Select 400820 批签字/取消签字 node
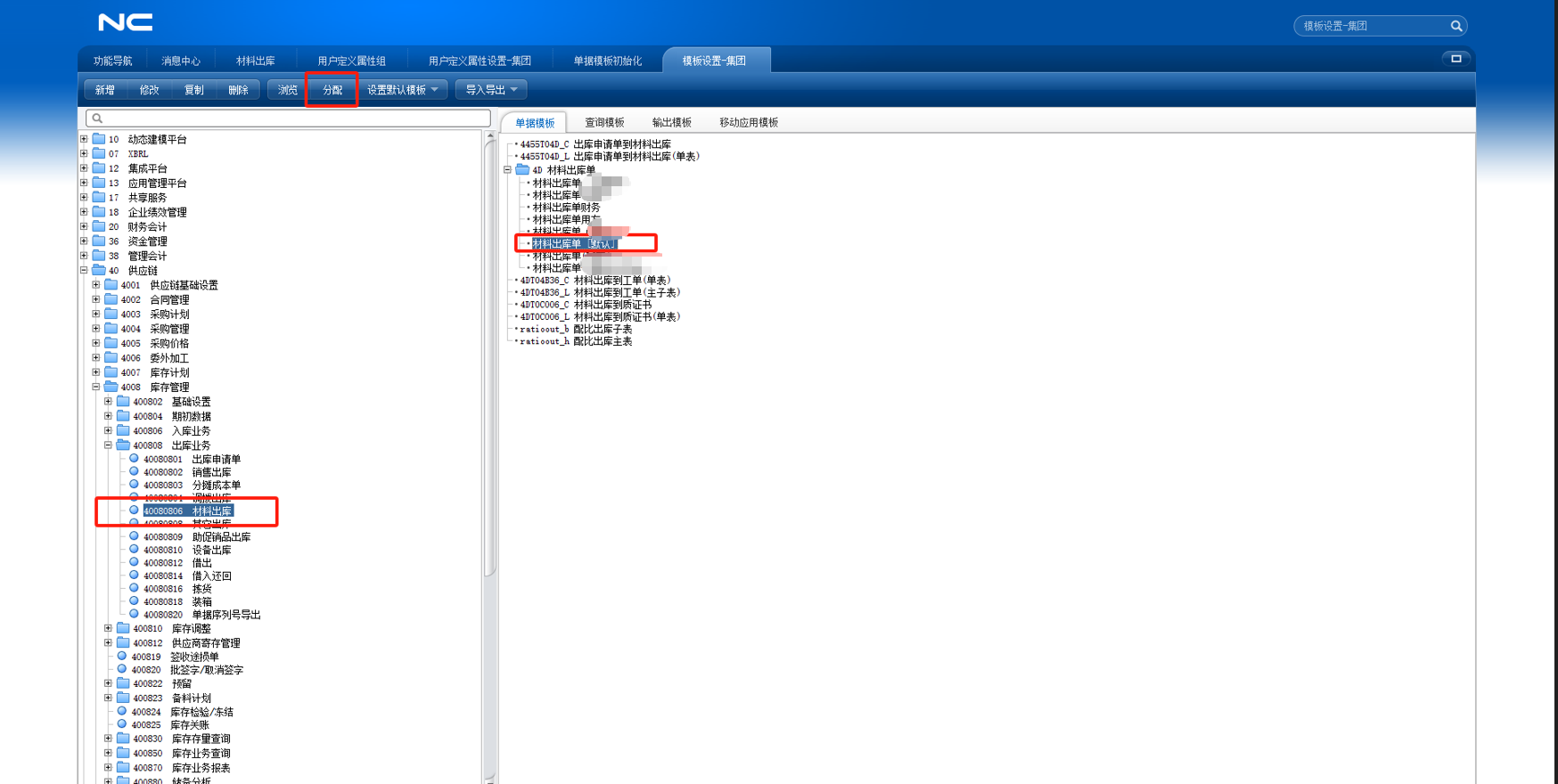The width and height of the screenshot is (1558, 784). [x=187, y=670]
